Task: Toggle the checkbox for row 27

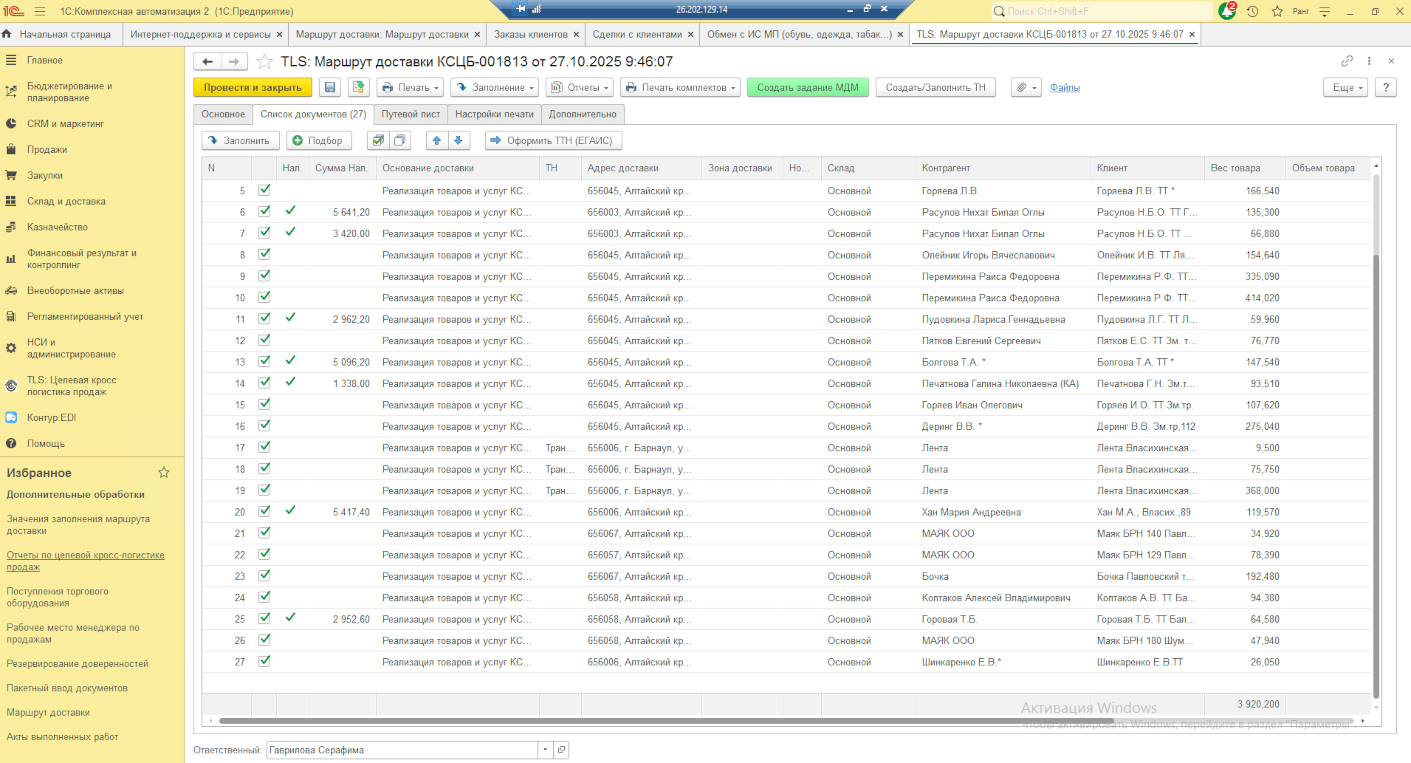Action: pos(264,661)
